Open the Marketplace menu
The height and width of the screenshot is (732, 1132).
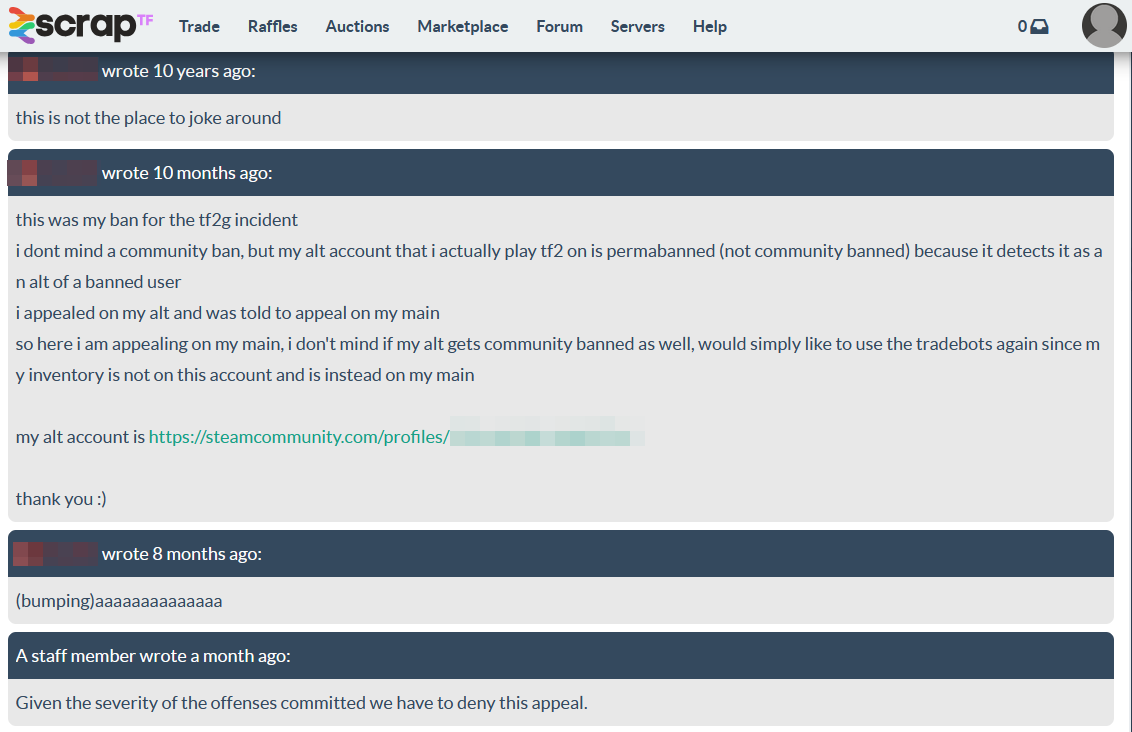click(x=463, y=27)
